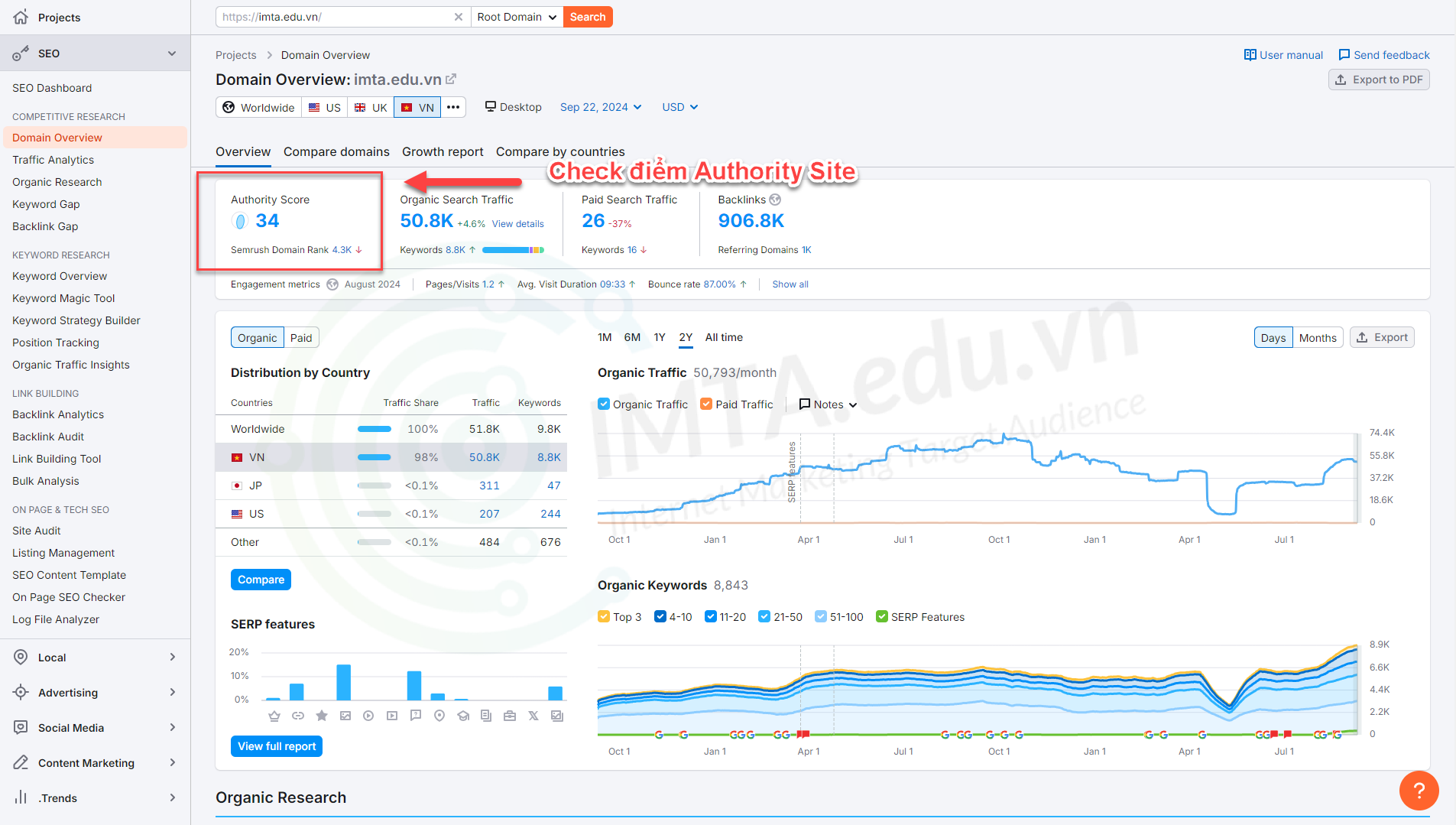This screenshot has width=1456, height=825.
Task: Click the User manual book icon
Action: pos(1250,55)
